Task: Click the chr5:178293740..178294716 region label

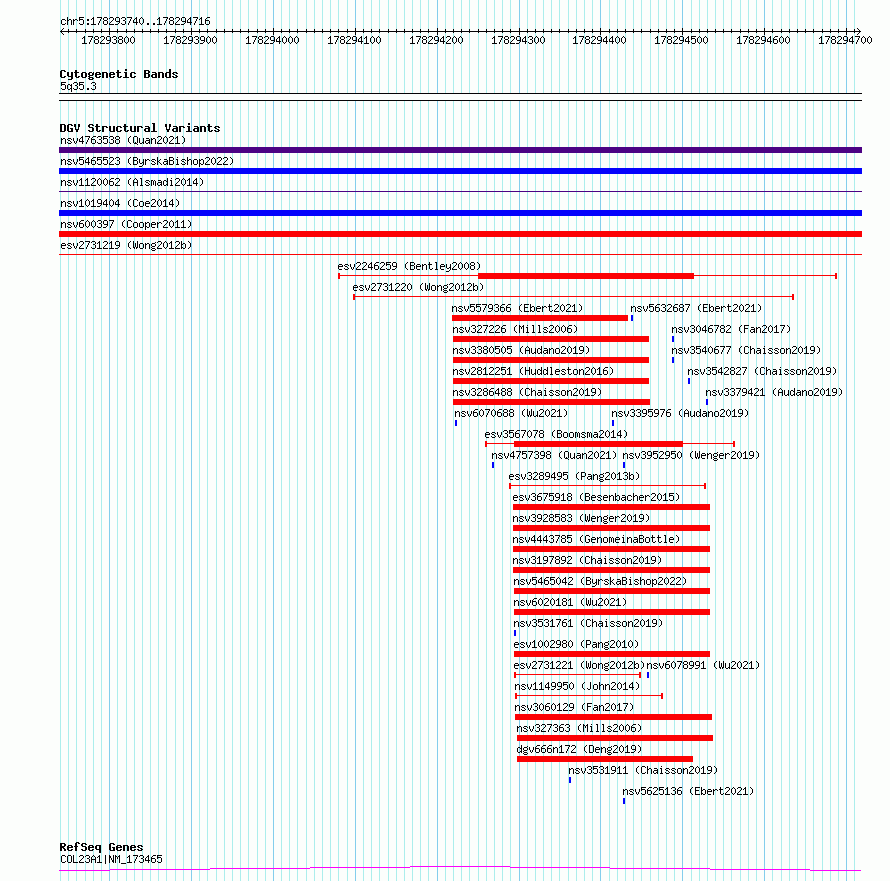Action: point(135,22)
